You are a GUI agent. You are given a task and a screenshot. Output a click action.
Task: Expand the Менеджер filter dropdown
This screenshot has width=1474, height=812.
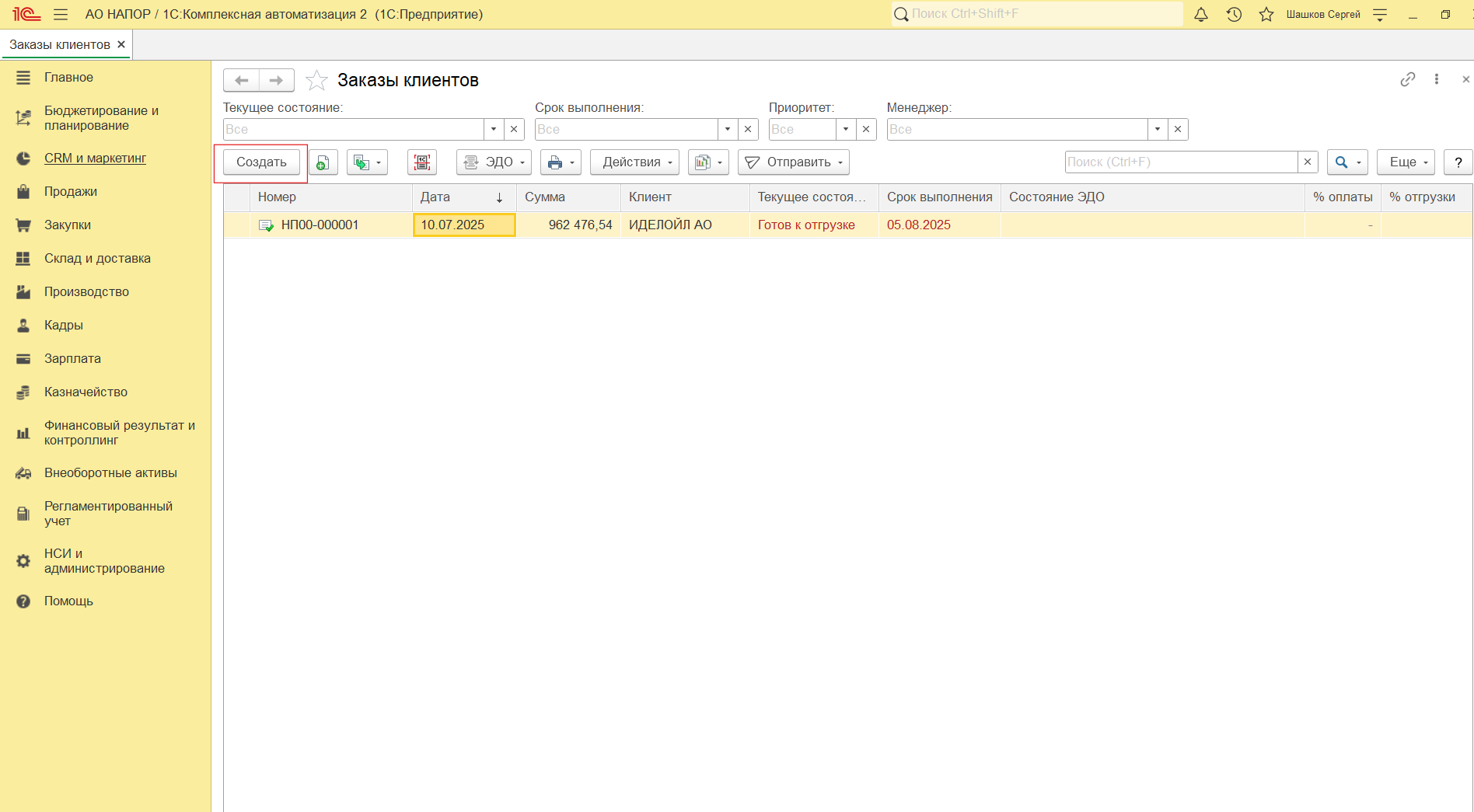(1158, 129)
